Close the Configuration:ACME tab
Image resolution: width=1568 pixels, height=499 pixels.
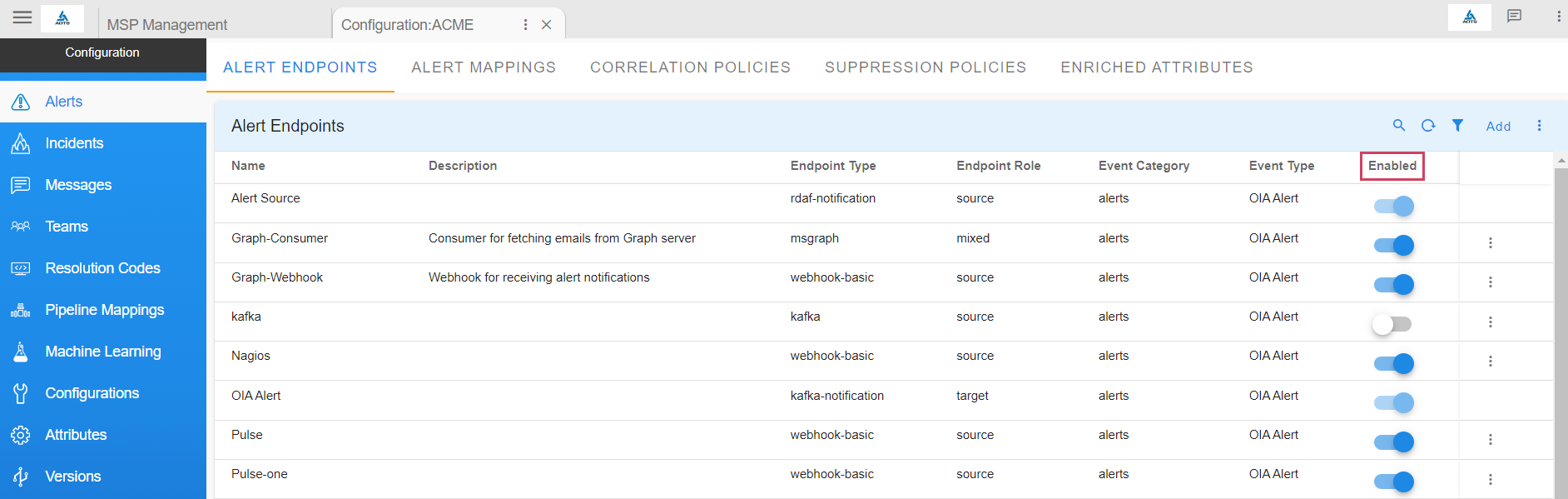[x=547, y=25]
